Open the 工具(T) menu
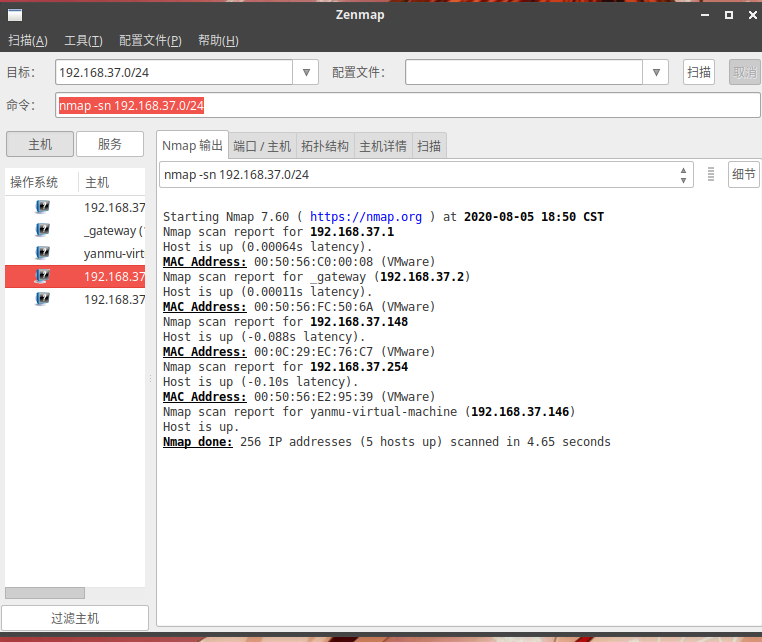Image resolution: width=762 pixels, height=642 pixels. 84,40
